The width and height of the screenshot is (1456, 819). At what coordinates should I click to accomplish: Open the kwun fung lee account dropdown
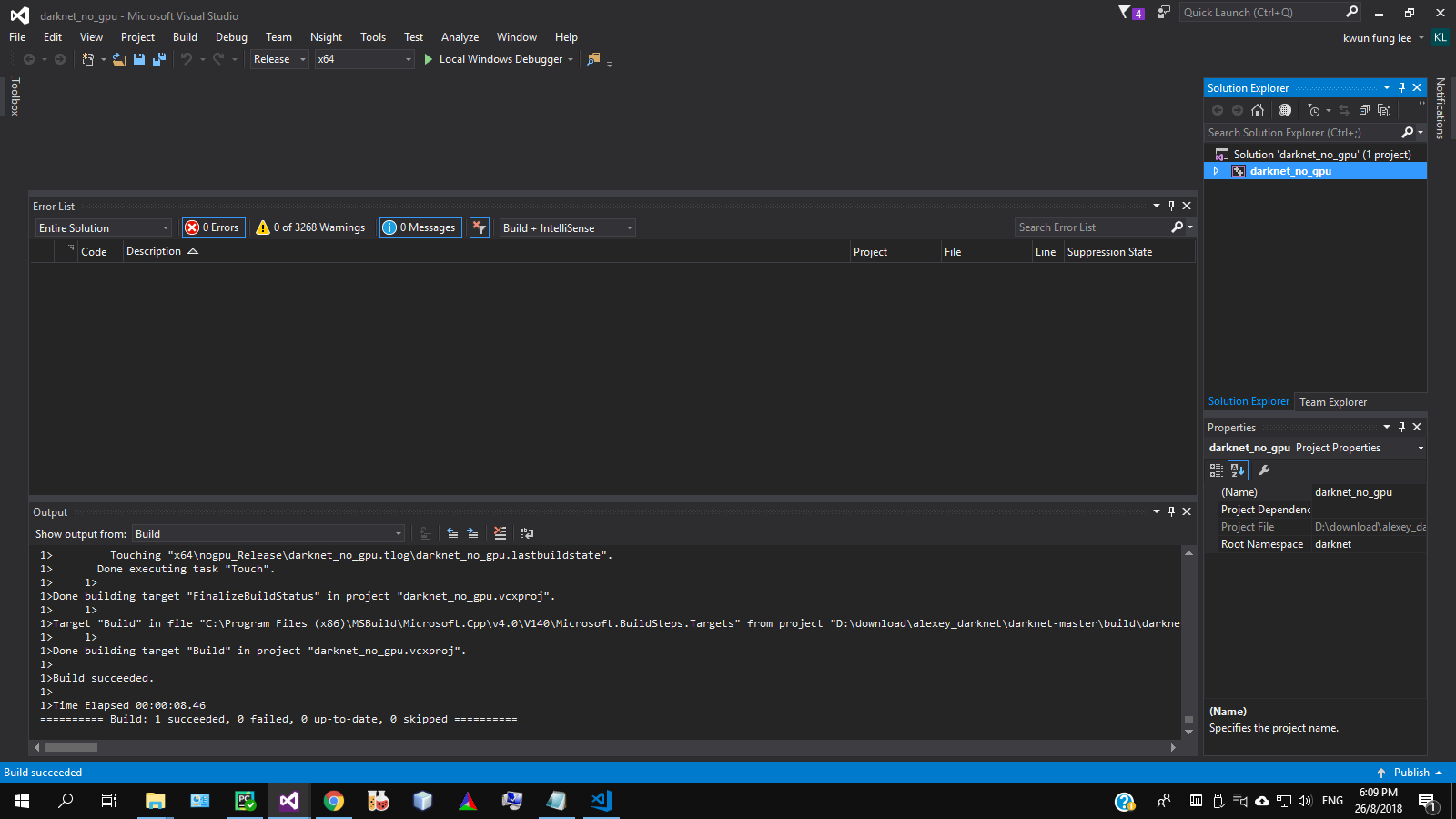point(1383,38)
